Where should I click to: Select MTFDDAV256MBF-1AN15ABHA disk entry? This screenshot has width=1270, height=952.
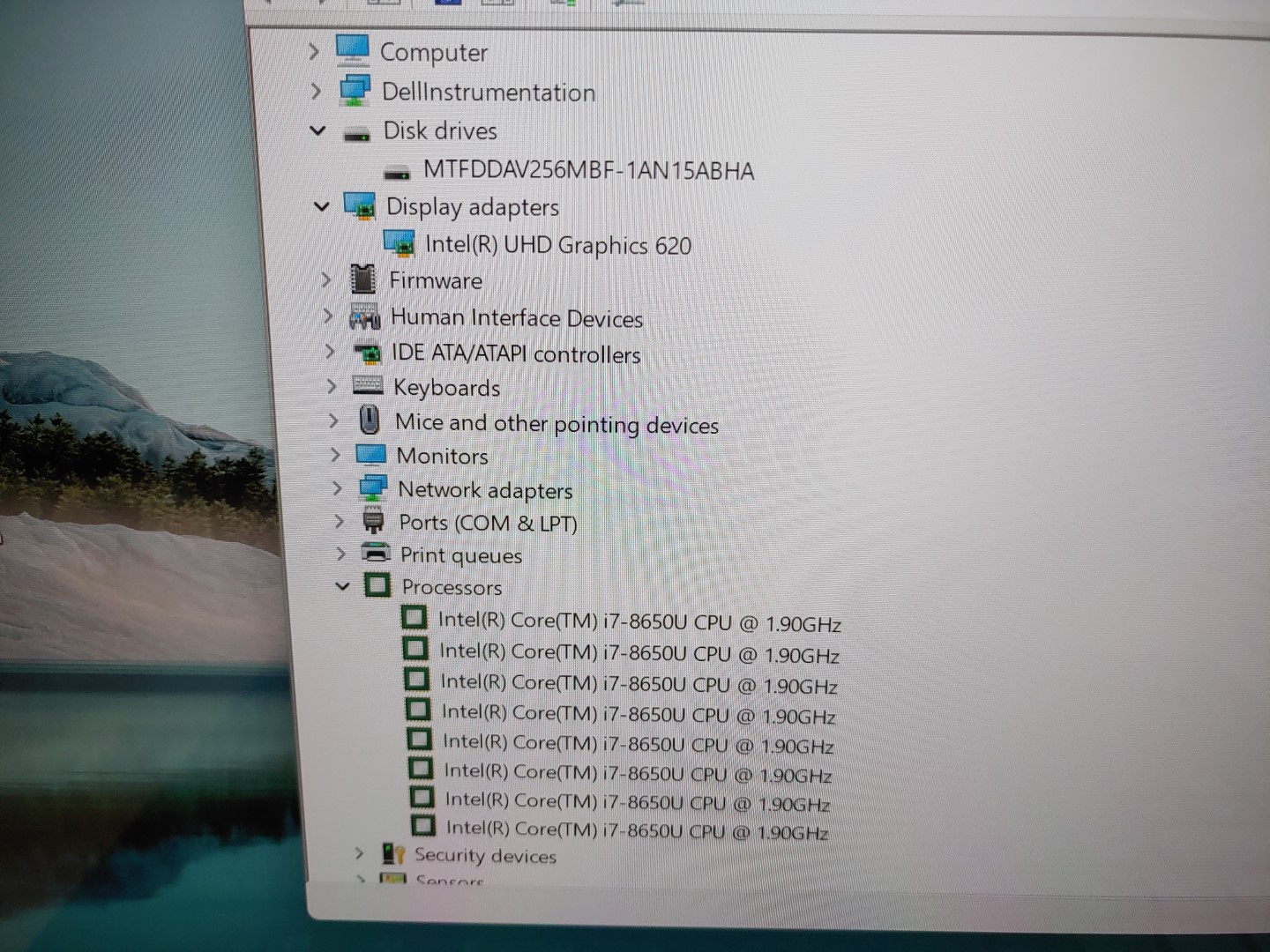pos(589,169)
